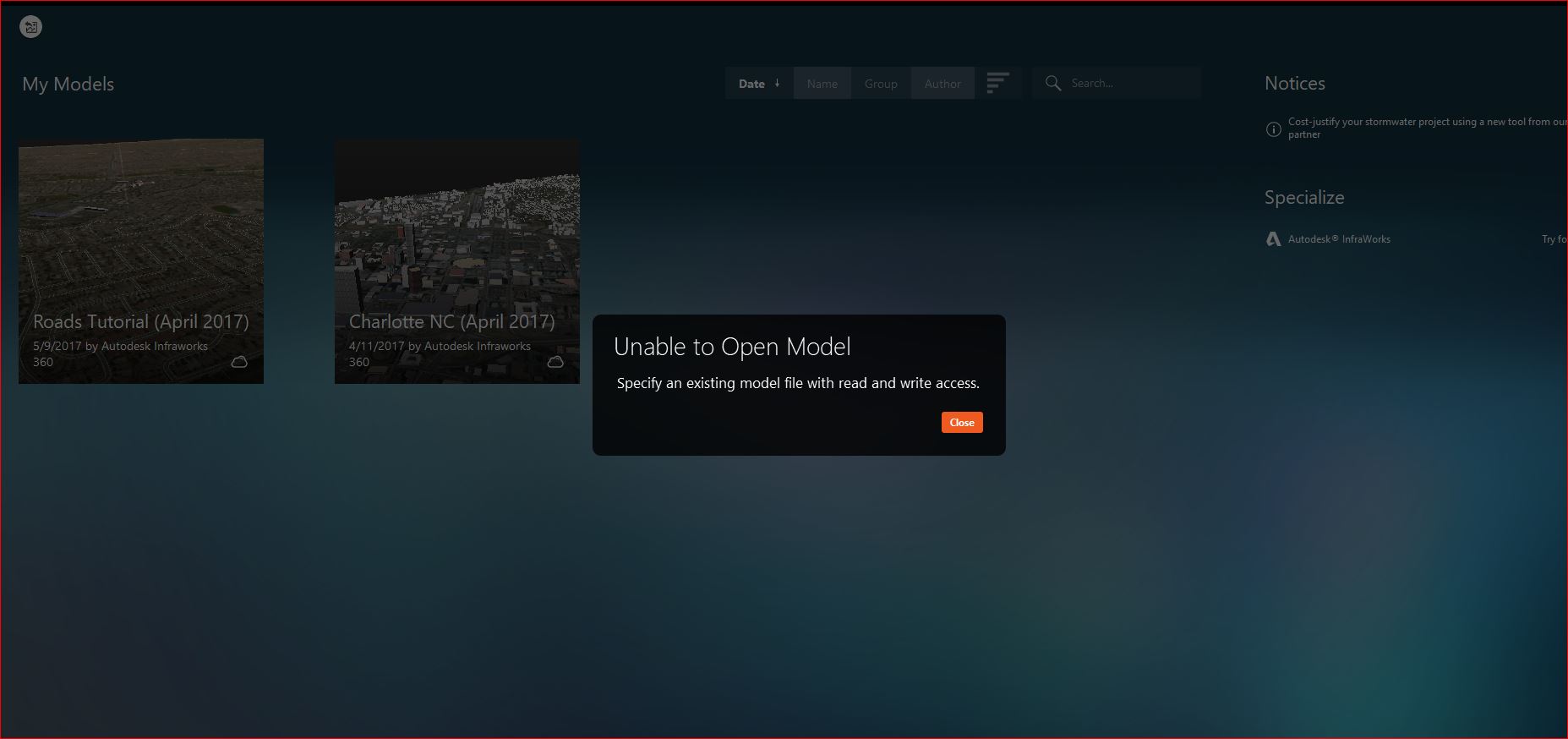Viewport: 1568px width, 739px height.
Task: Open the Roads Tutorial (April 2017) model thumbnail
Action: (141, 261)
